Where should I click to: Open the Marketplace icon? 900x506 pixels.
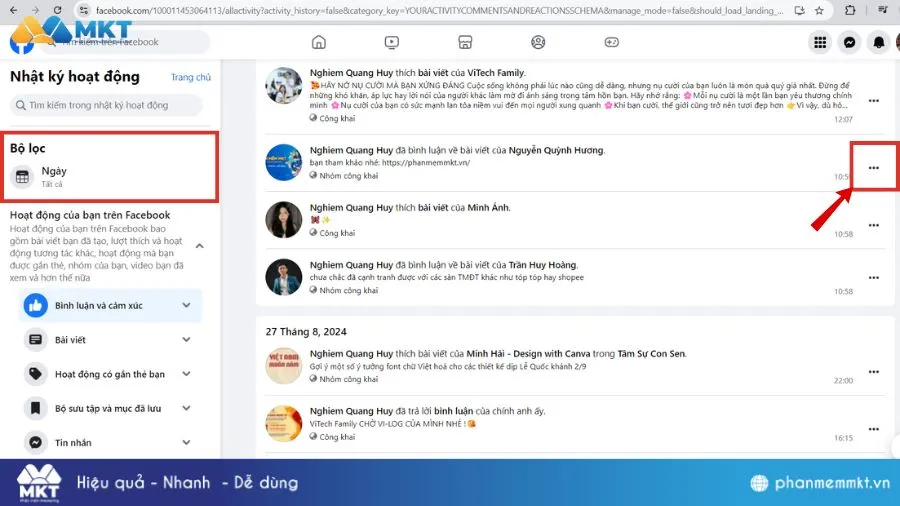(x=465, y=42)
